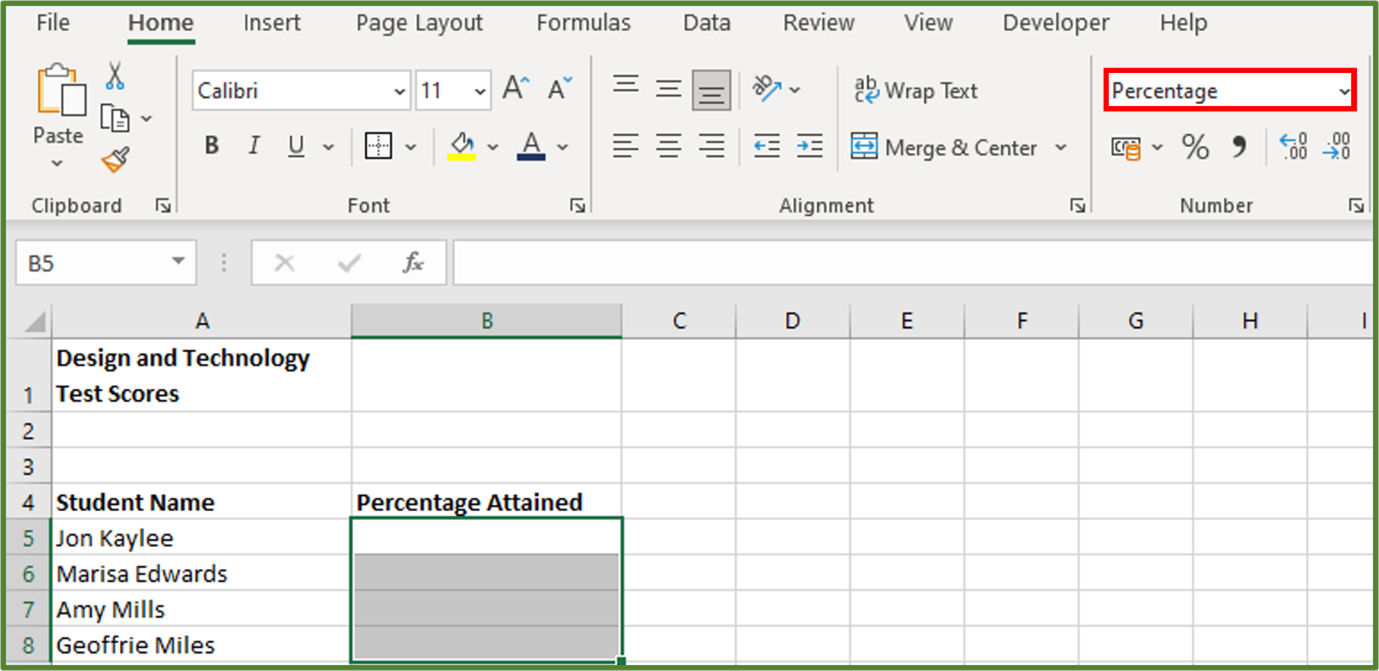Open the Developer ribbon tab
This screenshot has height=671, width=1379.
click(1055, 22)
